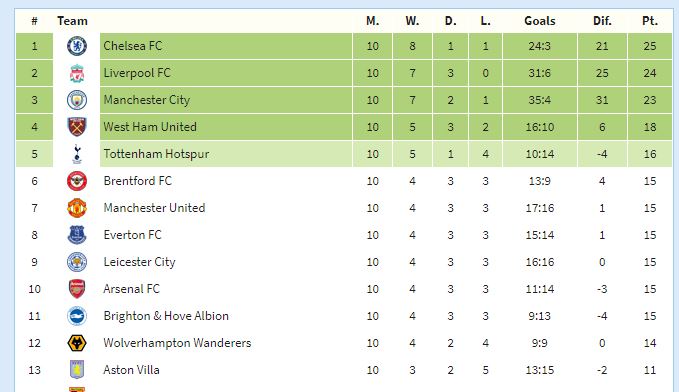Click the W. wins column header

[x=412, y=21]
